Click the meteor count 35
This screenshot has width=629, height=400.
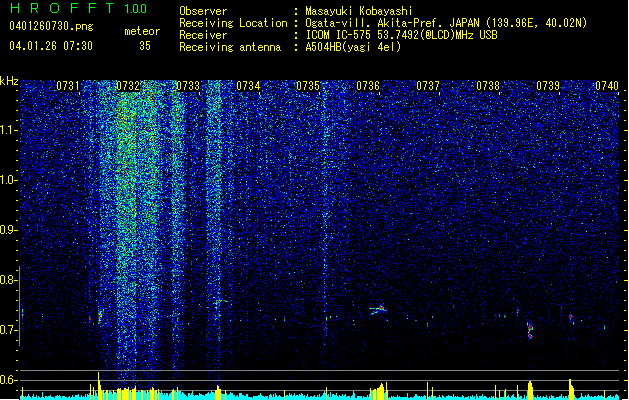pos(145,46)
